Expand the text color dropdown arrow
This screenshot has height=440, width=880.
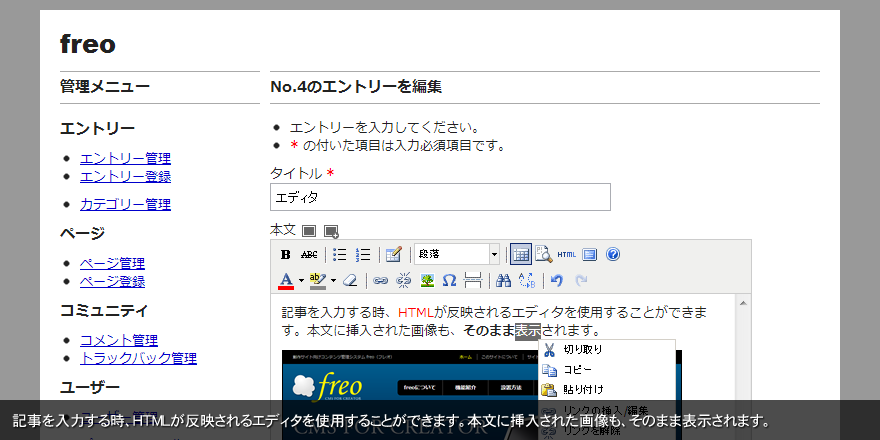301,281
